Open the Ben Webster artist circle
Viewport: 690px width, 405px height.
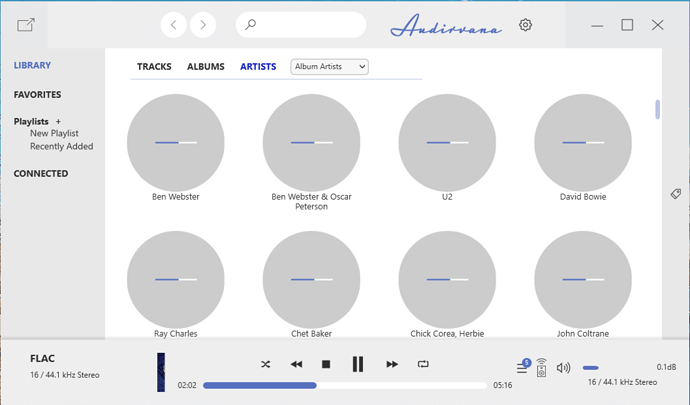(176, 143)
